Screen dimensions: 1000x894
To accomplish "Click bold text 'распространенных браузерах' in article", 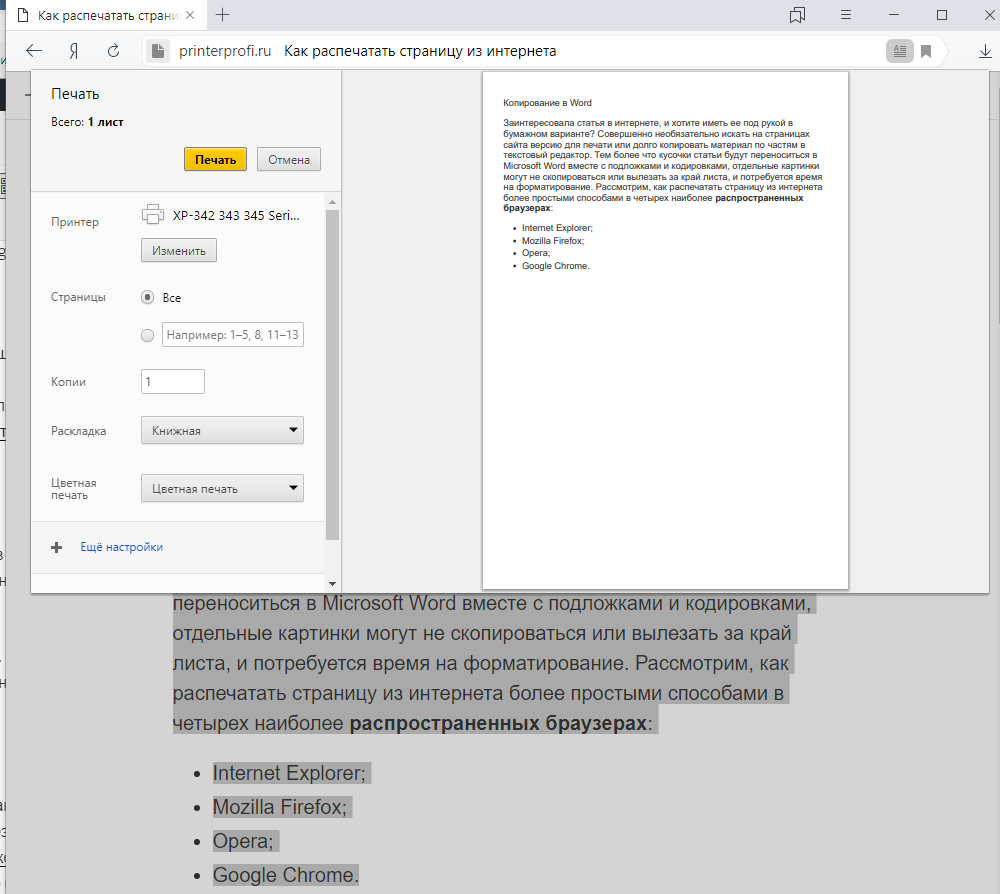I will click(498, 724).
